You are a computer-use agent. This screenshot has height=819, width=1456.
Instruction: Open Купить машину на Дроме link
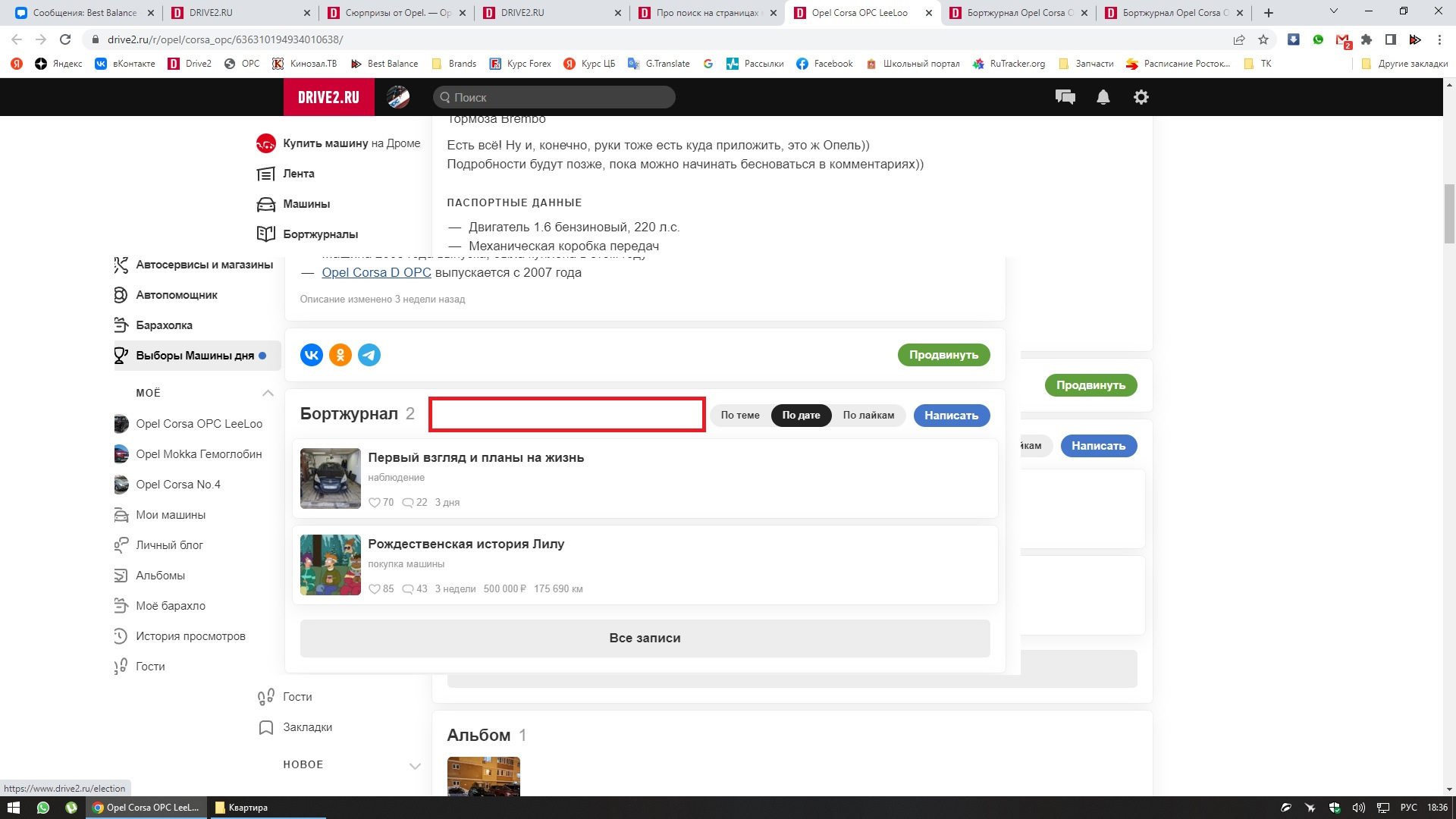point(351,143)
